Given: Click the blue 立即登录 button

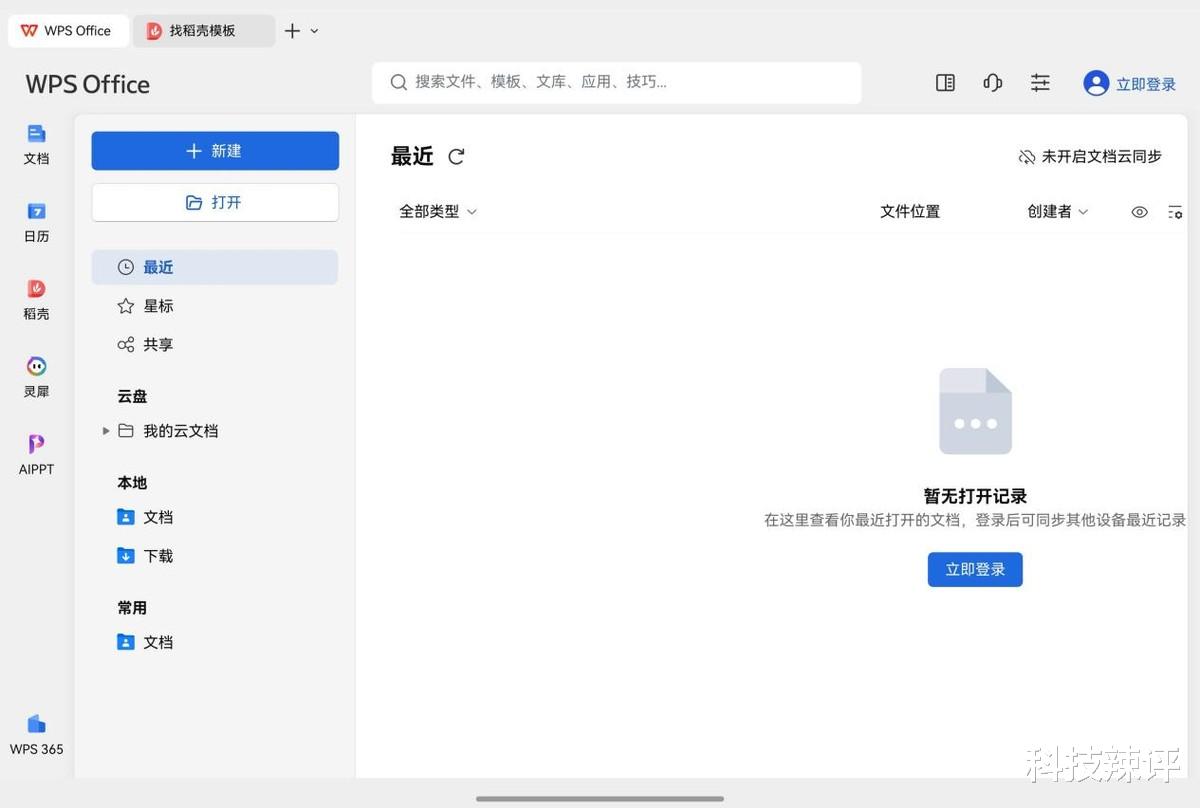Looking at the screenshot, I should pyautogui.click(x=975, y=569).
